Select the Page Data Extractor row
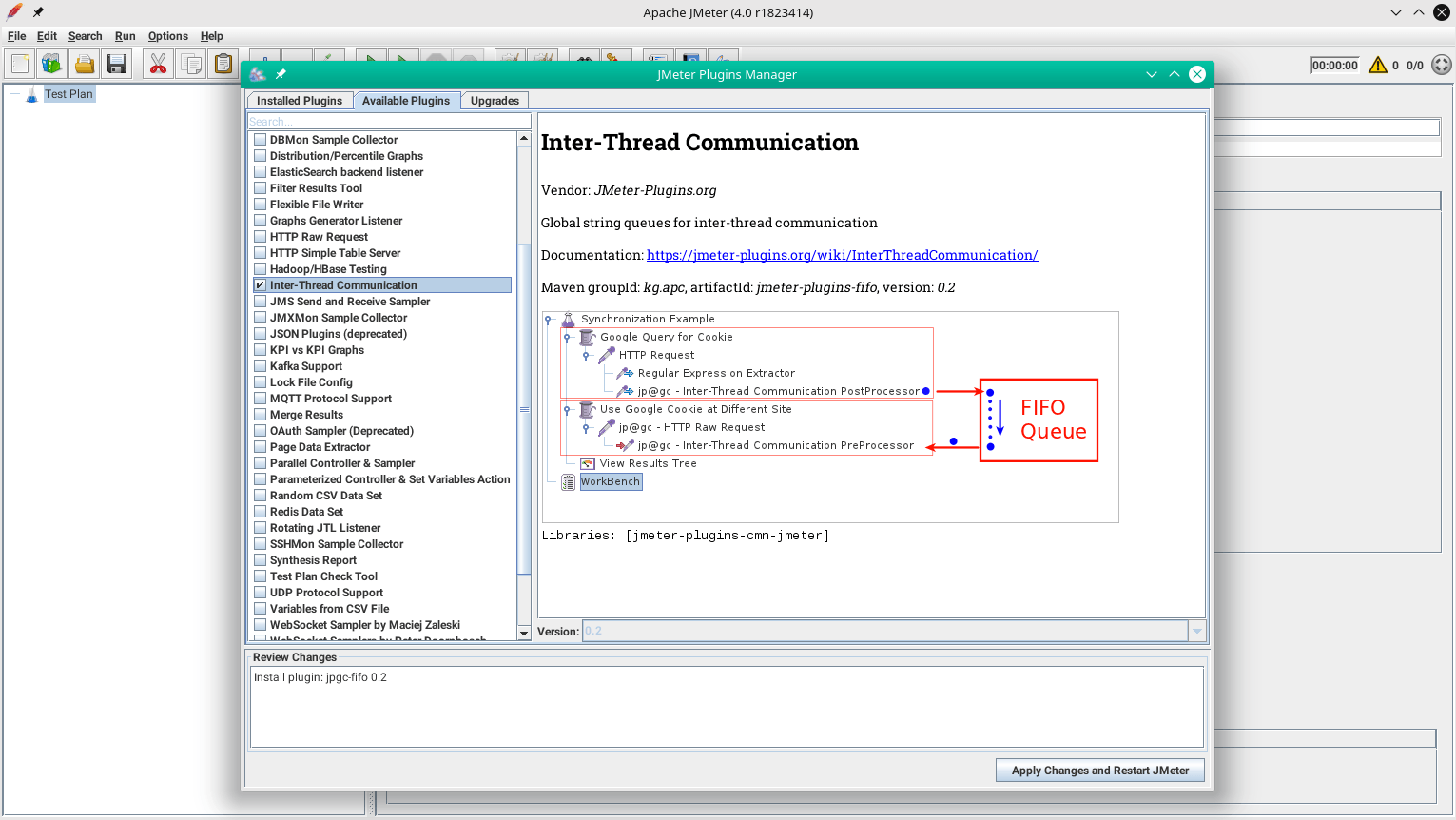This screenshot has height=820, width=1456. 382,447
